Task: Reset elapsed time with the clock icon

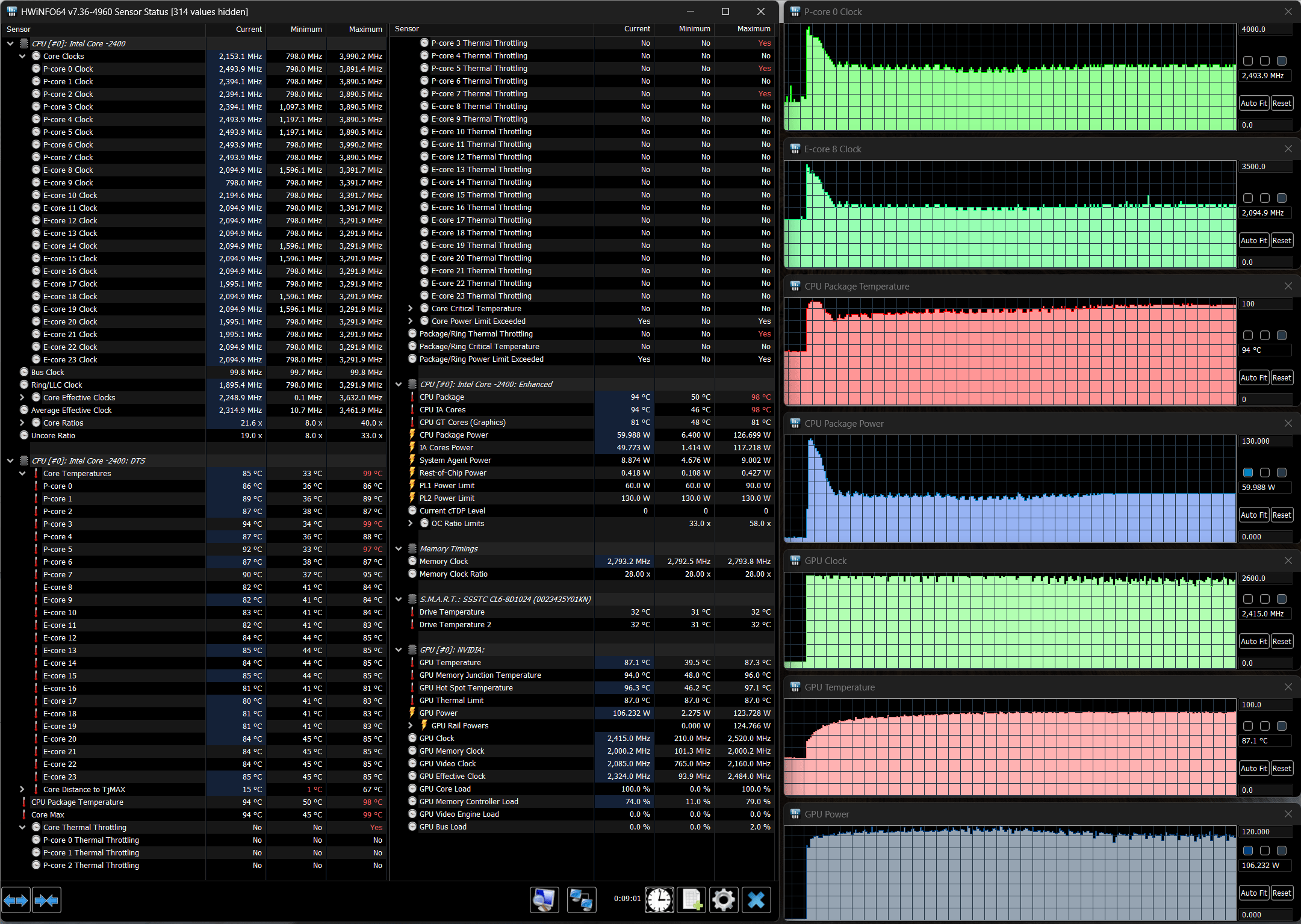Action: tap(659, 900)
